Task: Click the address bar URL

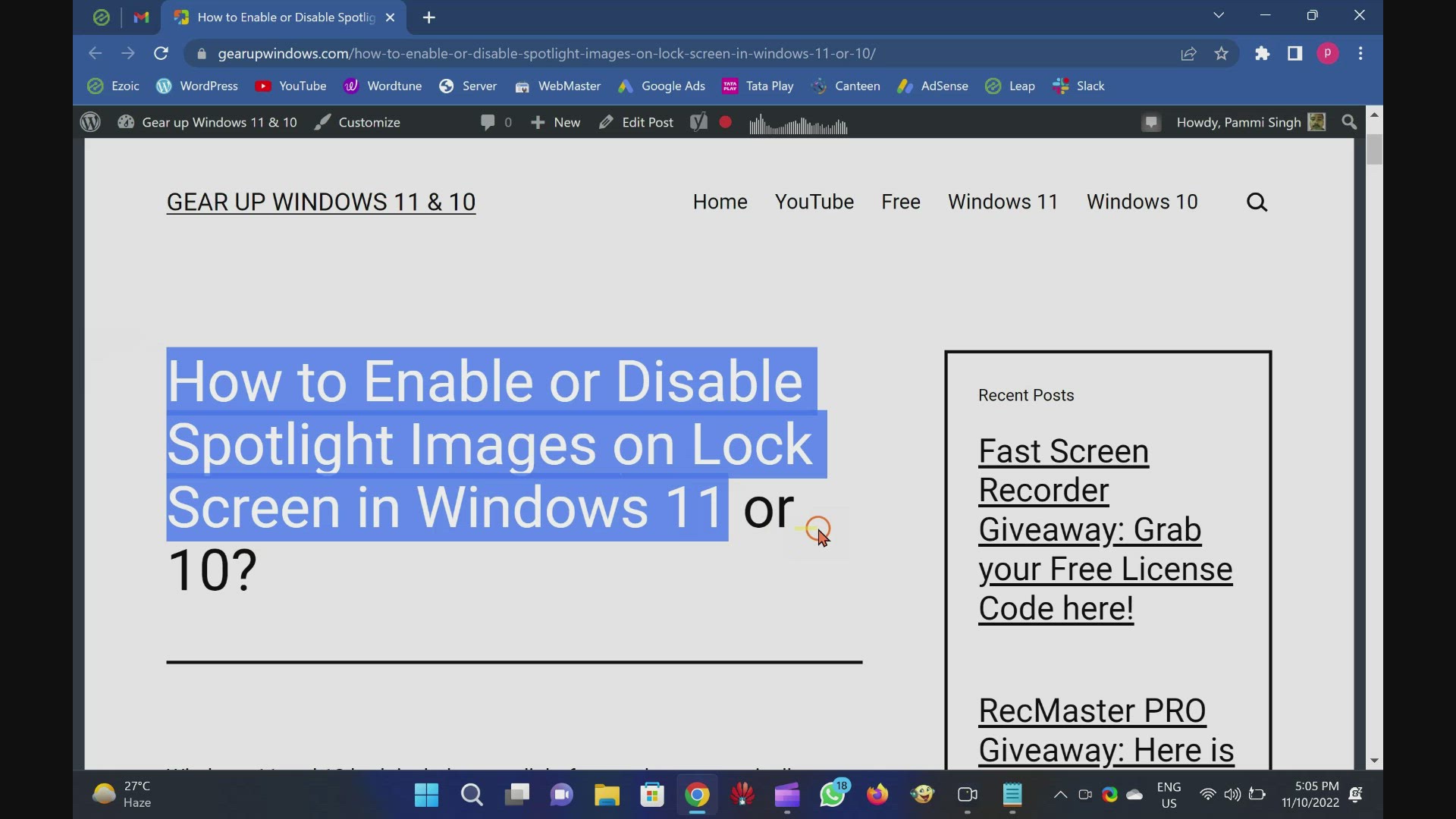Action: (546, 54)
